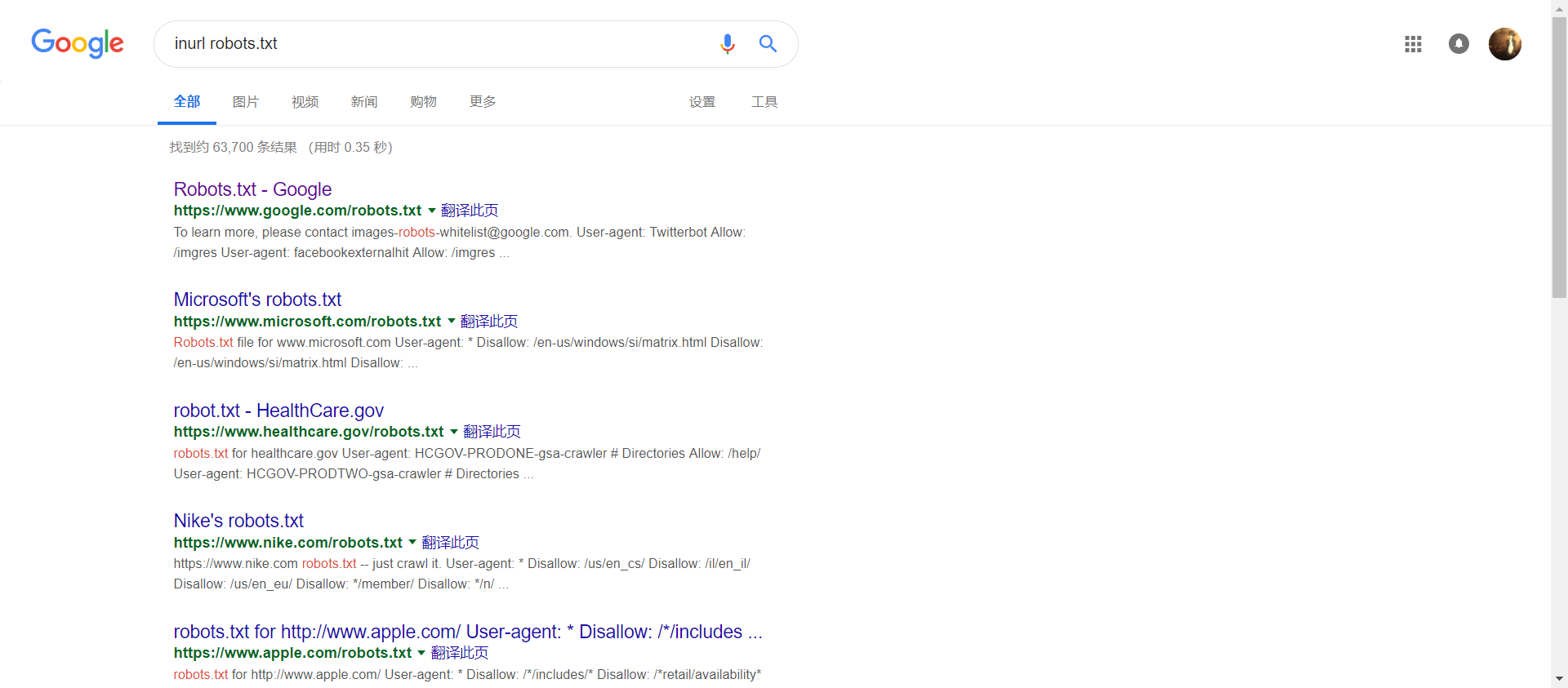This screenshot has height=688, width=1568.
Task: Click the Google logo
Action: [78, 43]
